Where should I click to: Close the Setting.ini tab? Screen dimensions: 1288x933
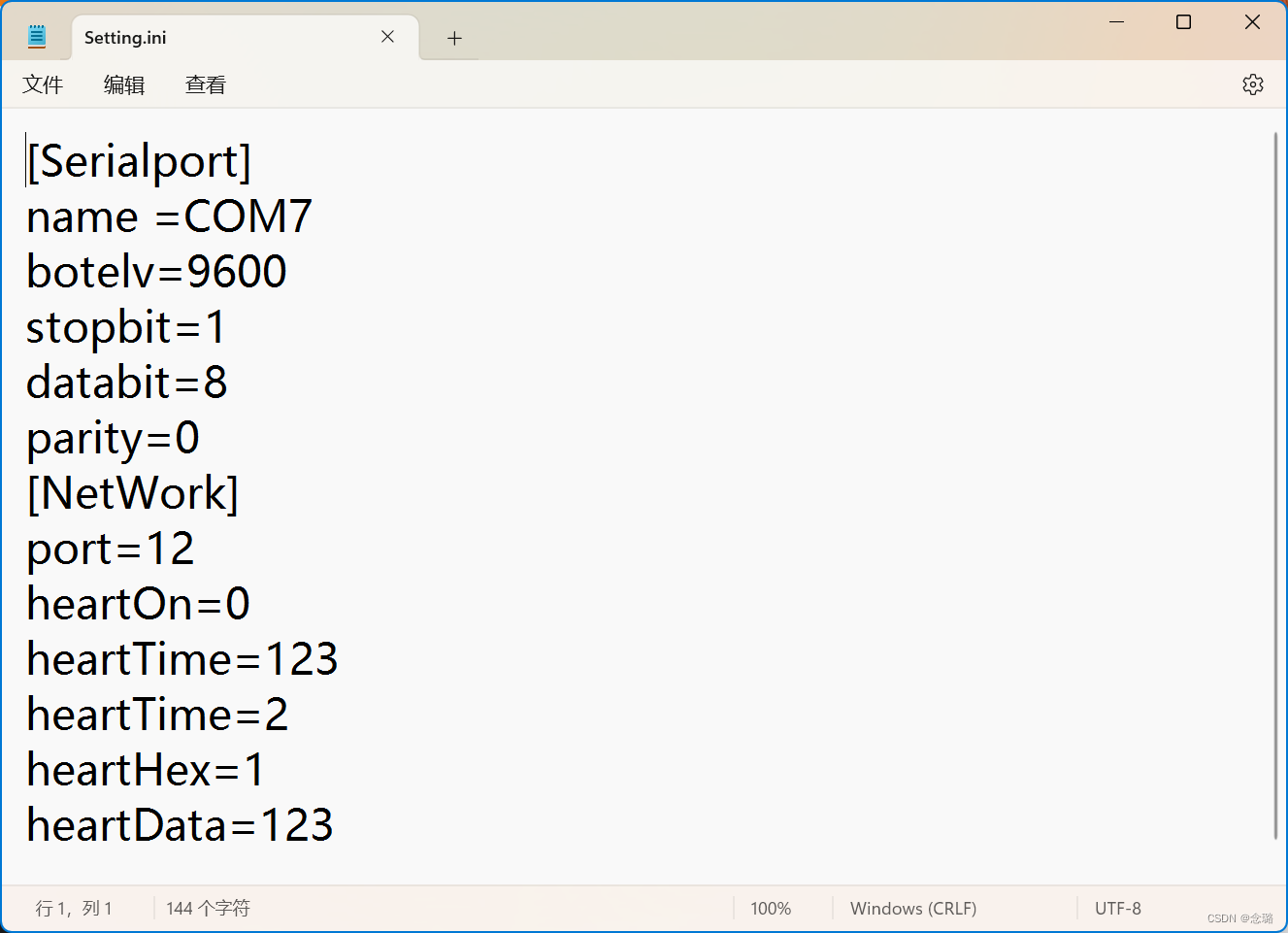[387, 37]
